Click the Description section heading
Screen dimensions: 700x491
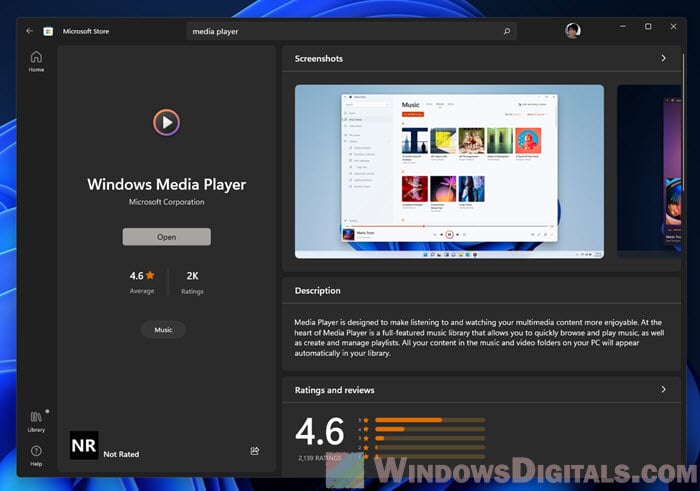click(x=317, y=291)
